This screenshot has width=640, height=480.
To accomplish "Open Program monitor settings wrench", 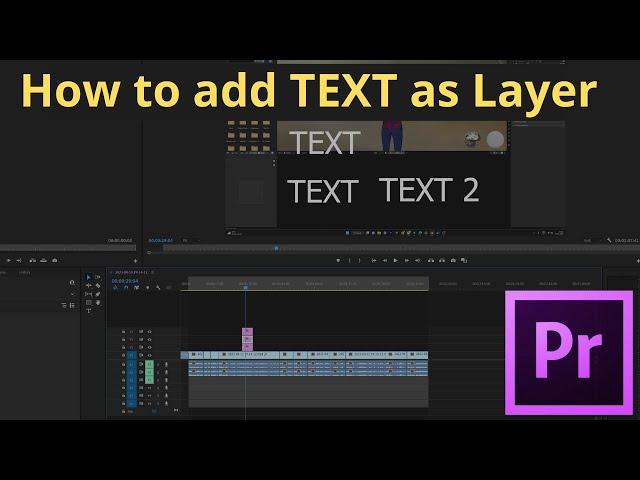I will (x=609, y=240).
